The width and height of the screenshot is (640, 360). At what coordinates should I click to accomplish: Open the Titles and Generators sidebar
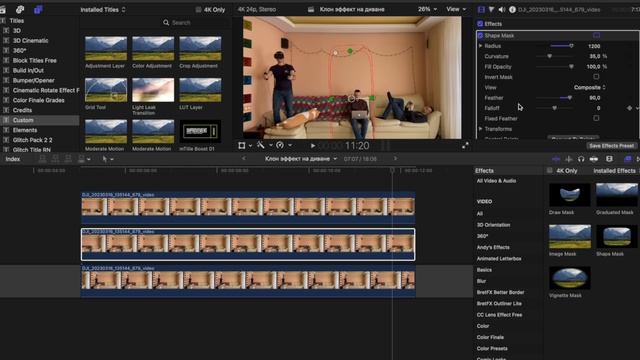point(38,9)
